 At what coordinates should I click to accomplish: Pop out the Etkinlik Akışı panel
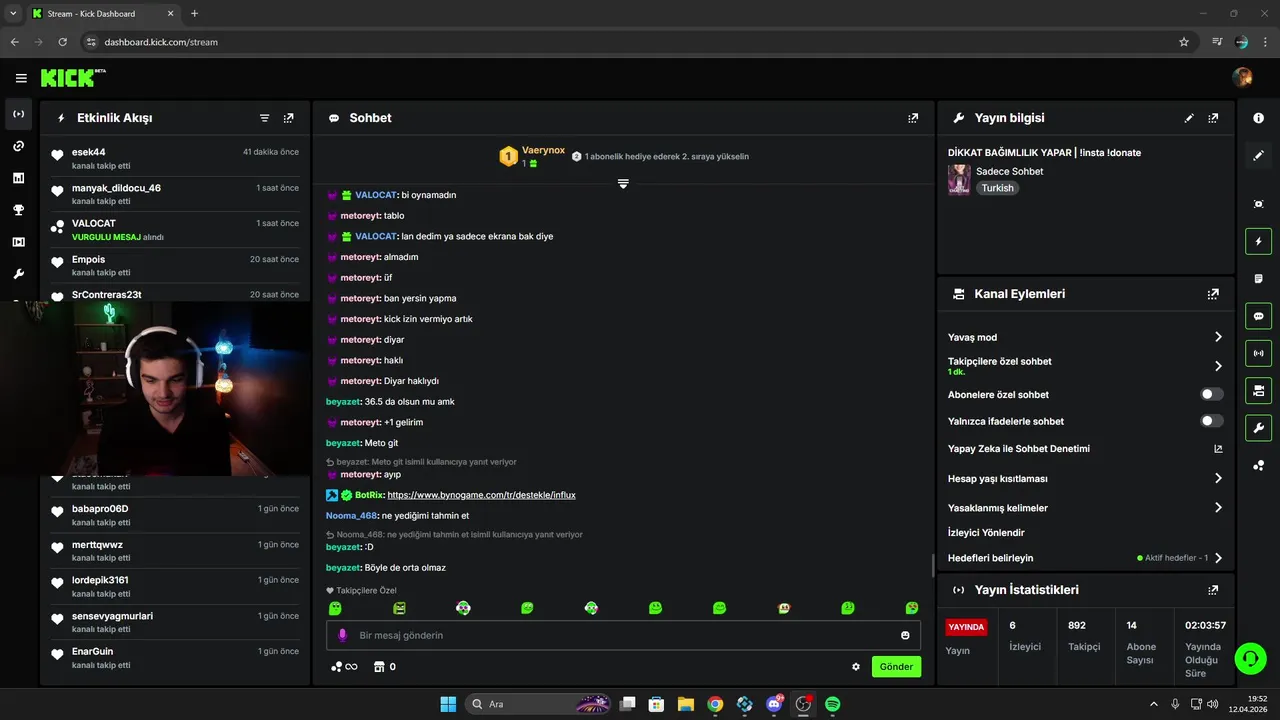[289, 118]
